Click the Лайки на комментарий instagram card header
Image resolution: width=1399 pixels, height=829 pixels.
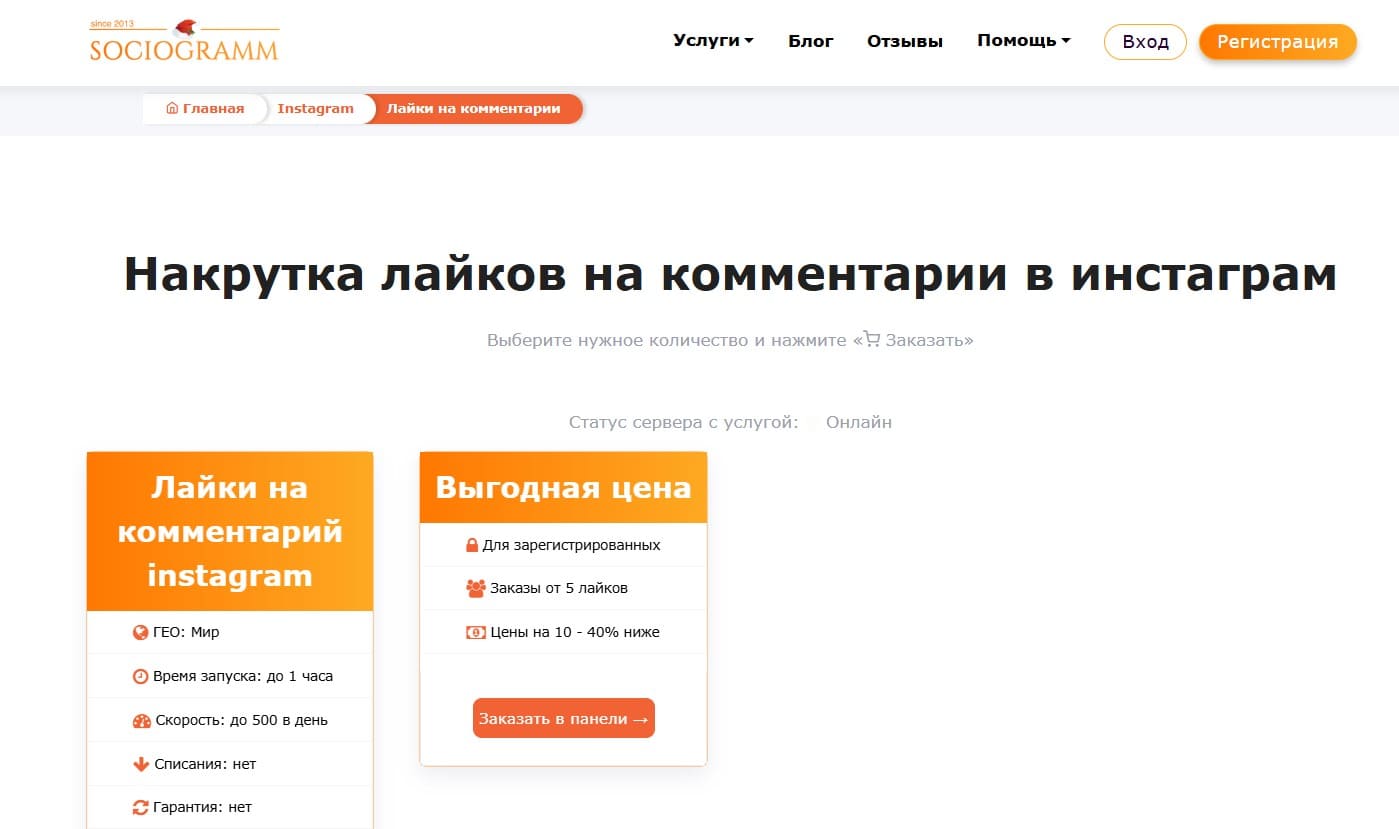[230, 531]
